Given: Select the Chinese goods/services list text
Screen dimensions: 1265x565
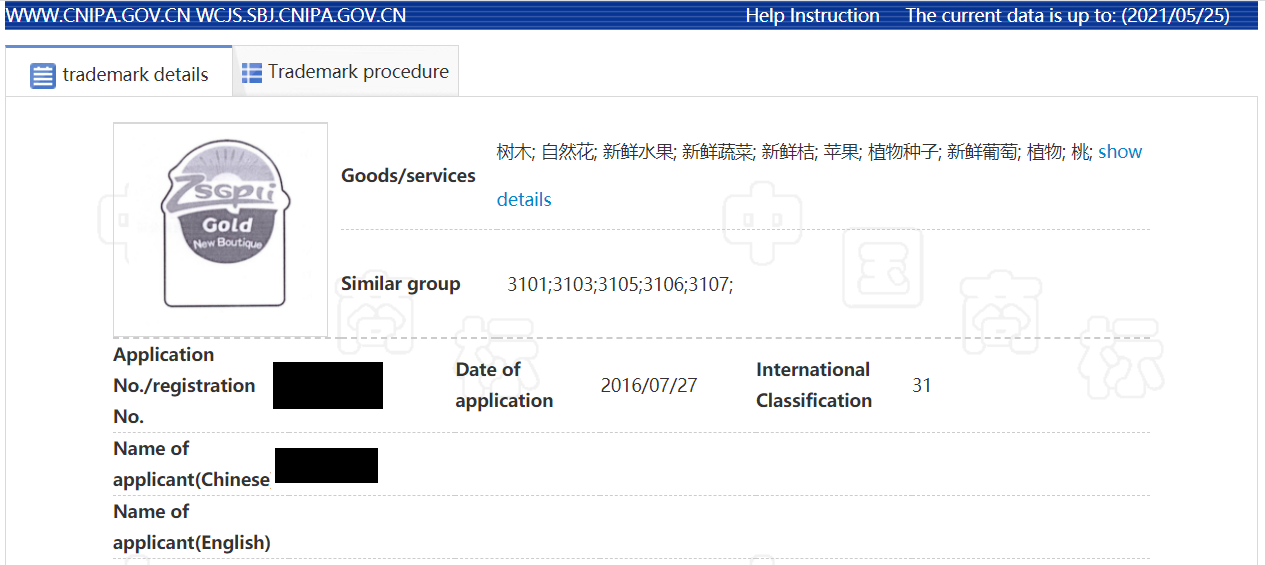Looking at the screenshot, I should 795,152.
